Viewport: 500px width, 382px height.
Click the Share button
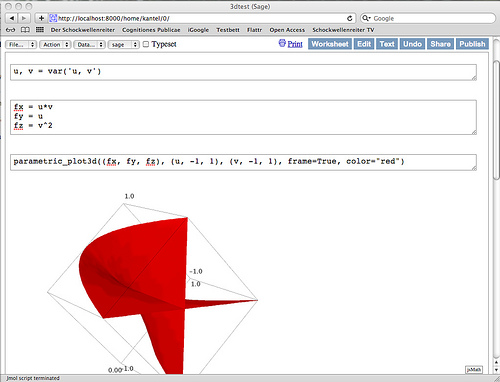coord(440,44)
